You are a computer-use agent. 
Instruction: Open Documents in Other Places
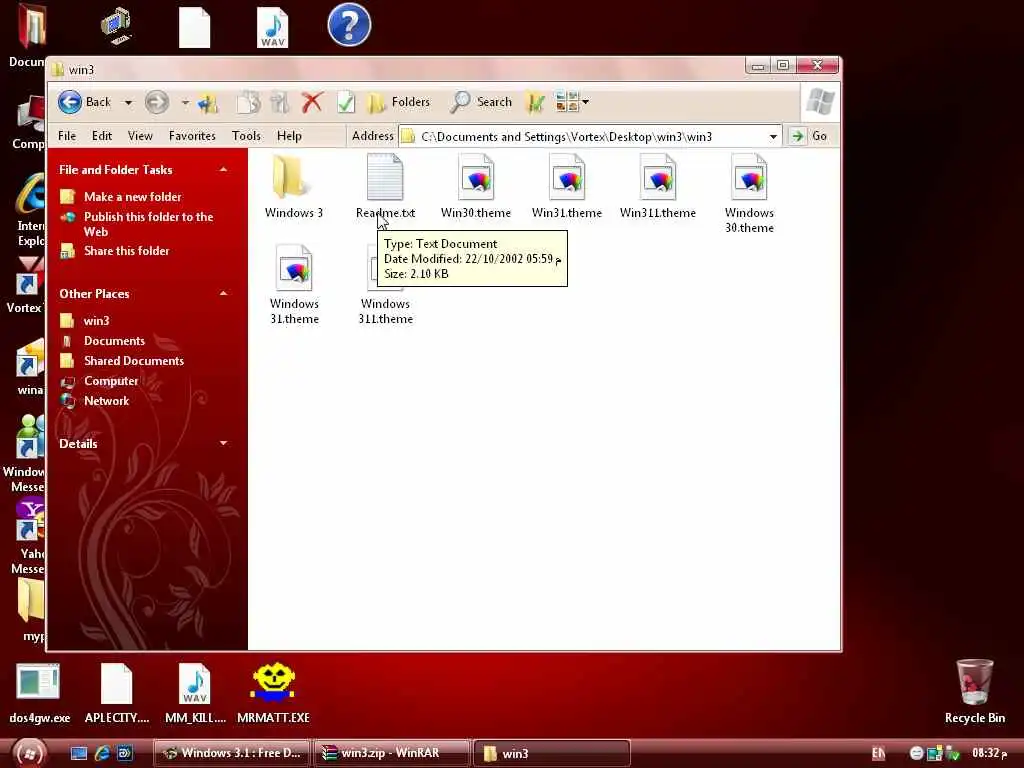click(114, 341)
